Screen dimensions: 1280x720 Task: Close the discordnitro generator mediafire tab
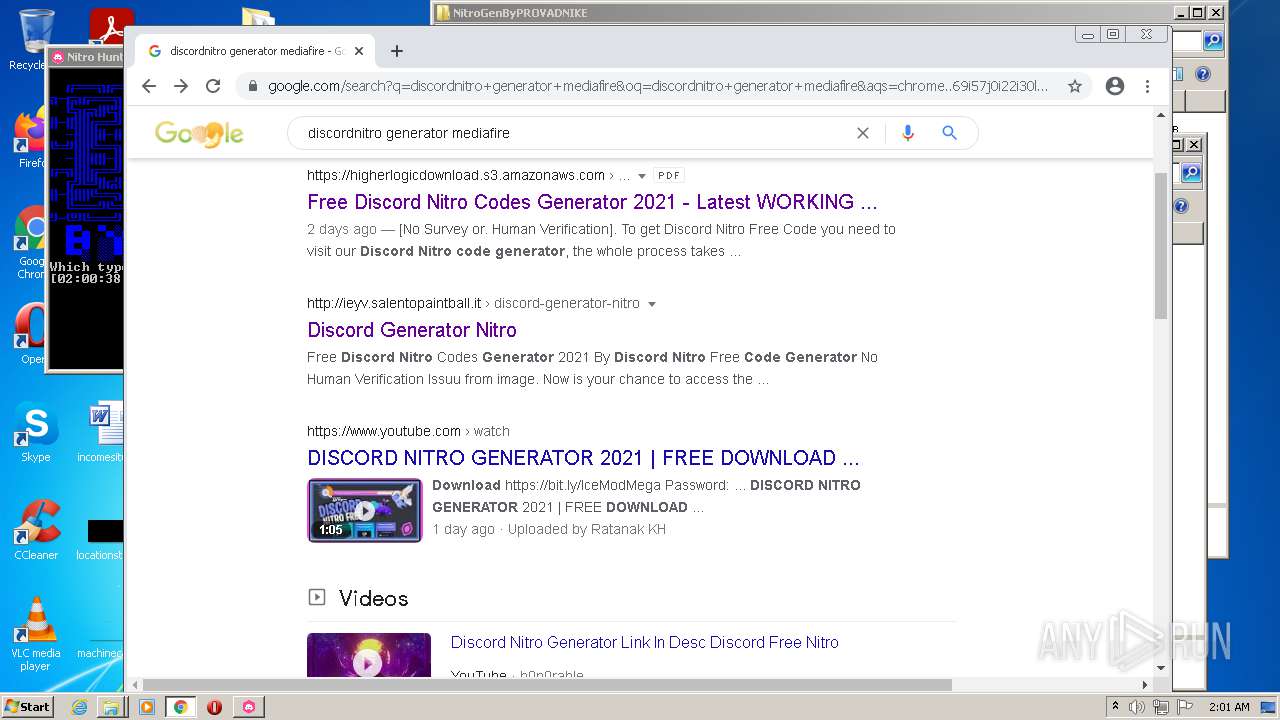[359, 51]
